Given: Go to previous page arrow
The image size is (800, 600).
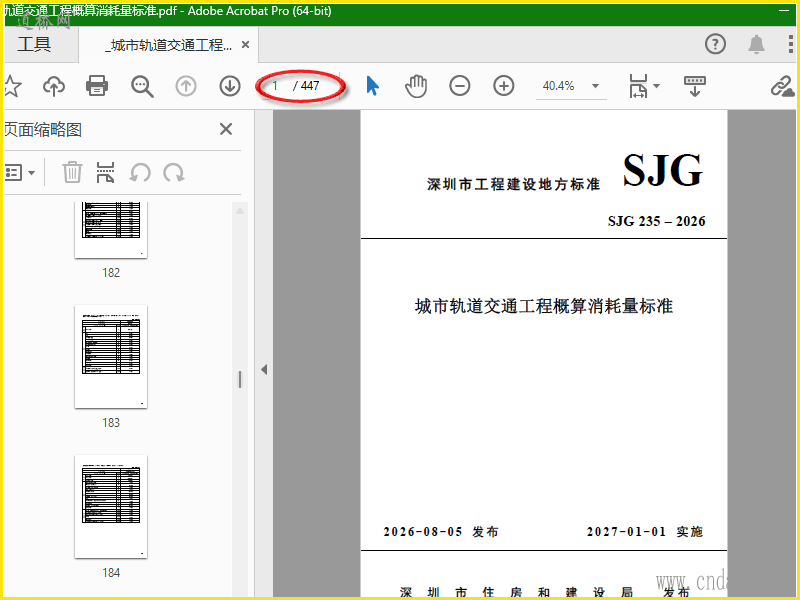Looking at the screenshot, I should coord(186,86).
